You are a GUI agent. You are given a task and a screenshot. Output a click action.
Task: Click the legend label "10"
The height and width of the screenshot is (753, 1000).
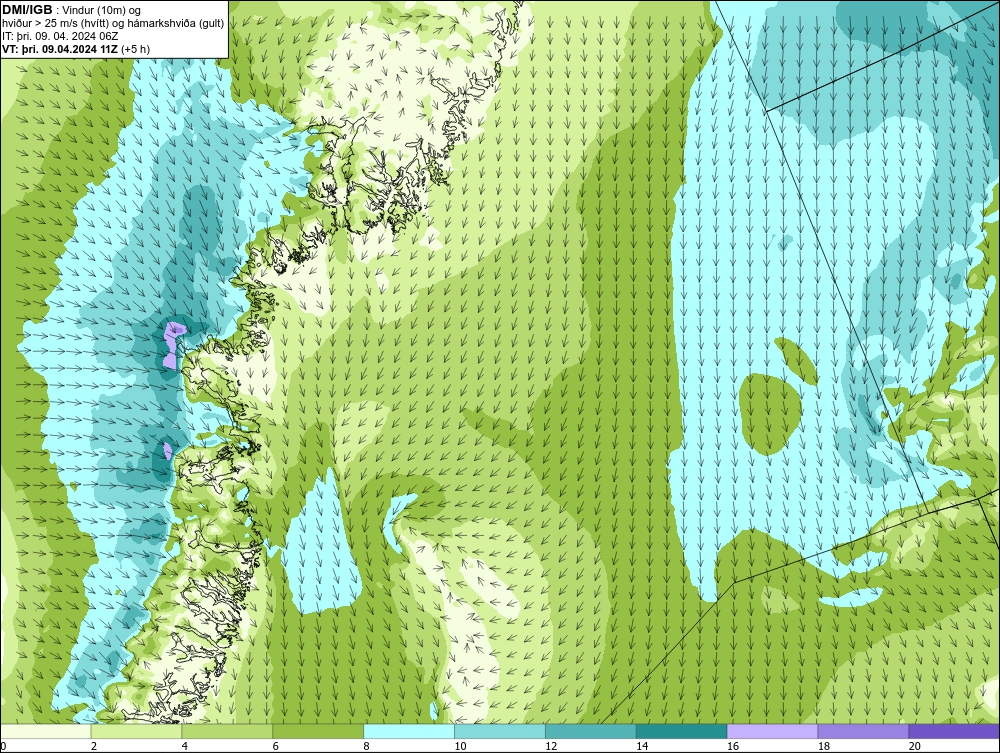click(460, 746)
